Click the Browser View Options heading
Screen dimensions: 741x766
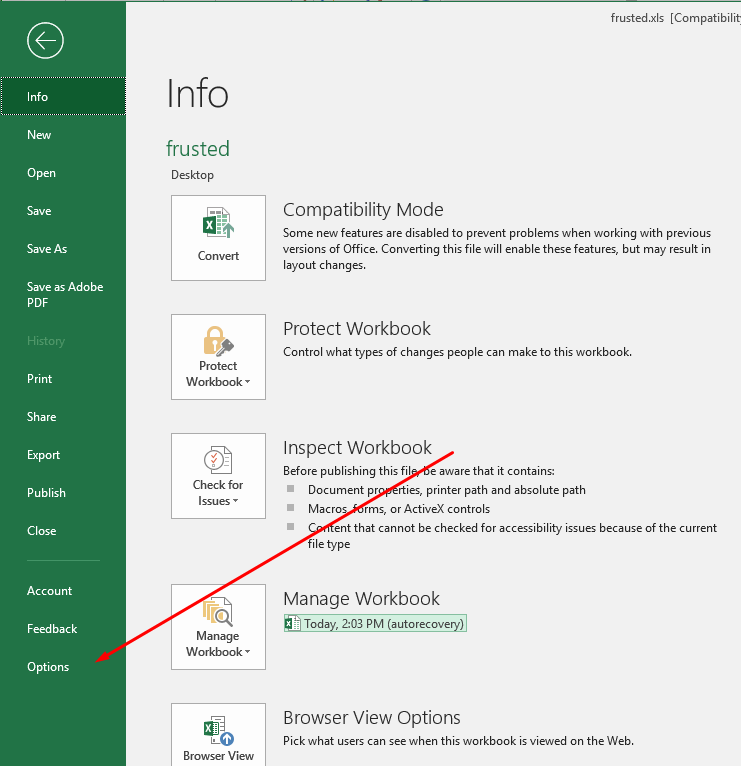pos(372,718)
